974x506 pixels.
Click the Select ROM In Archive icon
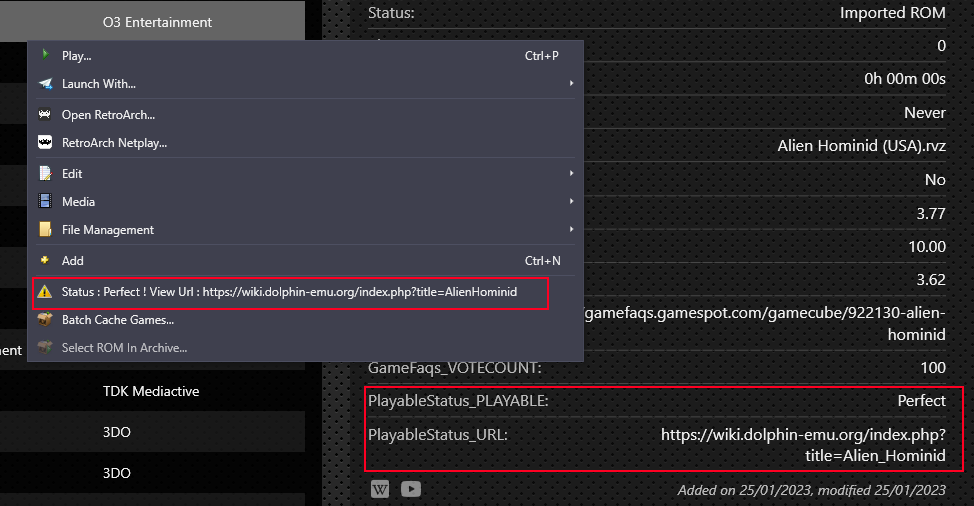(45, 347)
